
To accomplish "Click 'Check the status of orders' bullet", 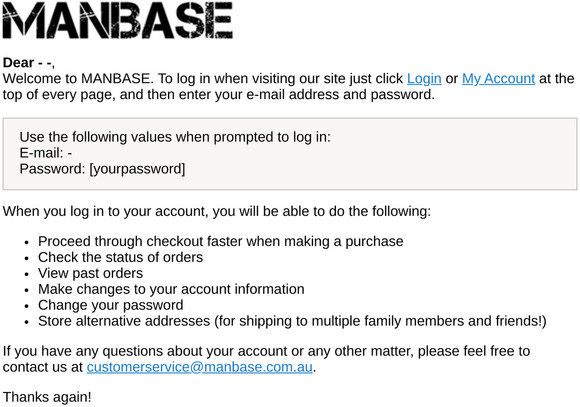I will click(x=121, y=257).
